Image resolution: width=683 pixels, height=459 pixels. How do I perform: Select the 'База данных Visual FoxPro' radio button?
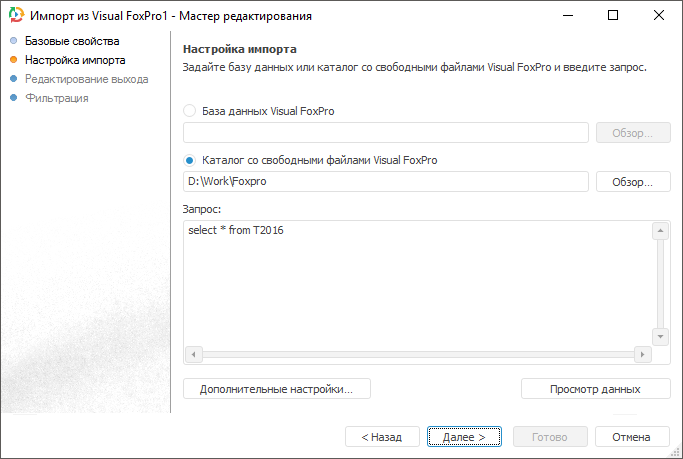pyautogui.click(x=190, y=111)
